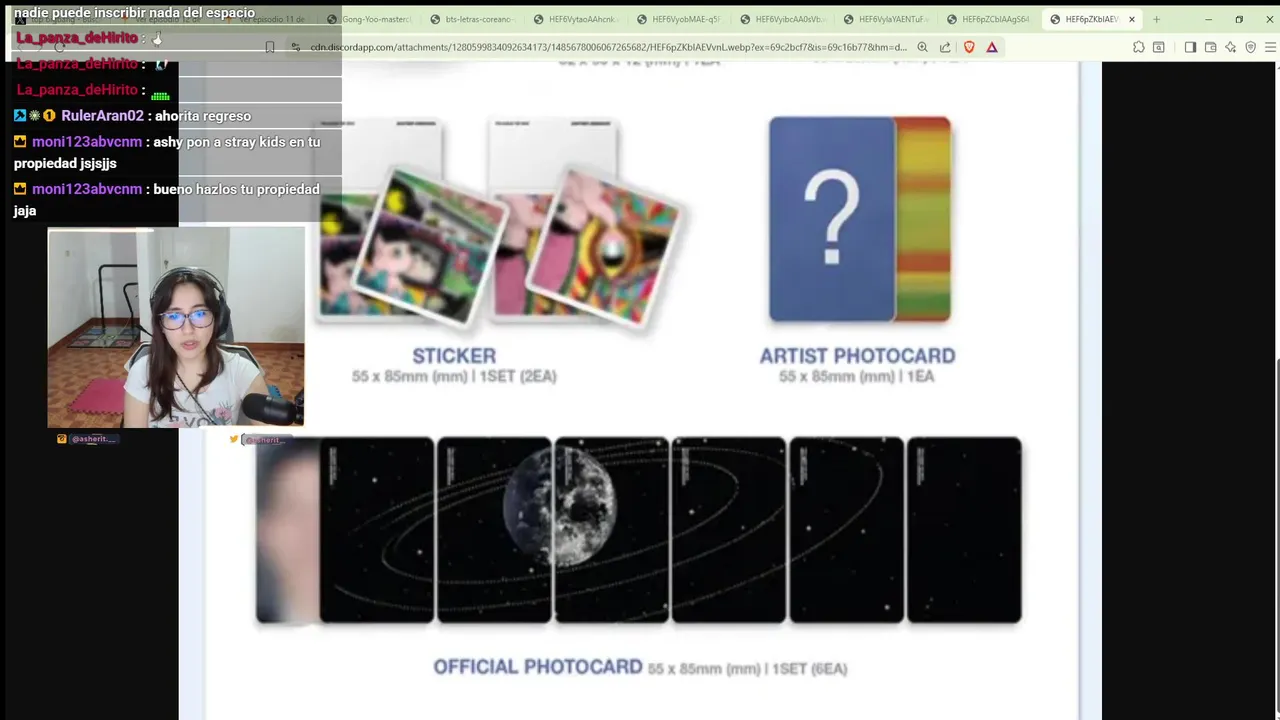
Task: Open a new browser tab with plus
Action: click(1156, 19)
